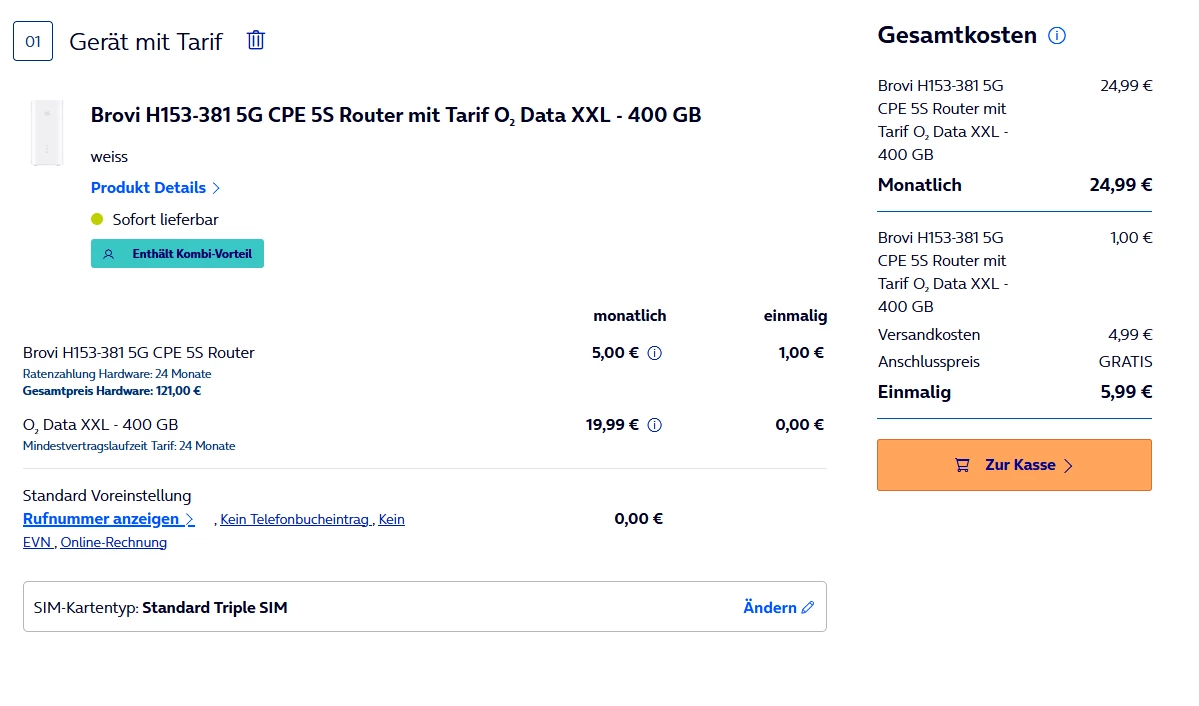Open Kein Telefonbucheintrag setting
This screenshot has width=1199, height=706.
click(x=294, y=520)
